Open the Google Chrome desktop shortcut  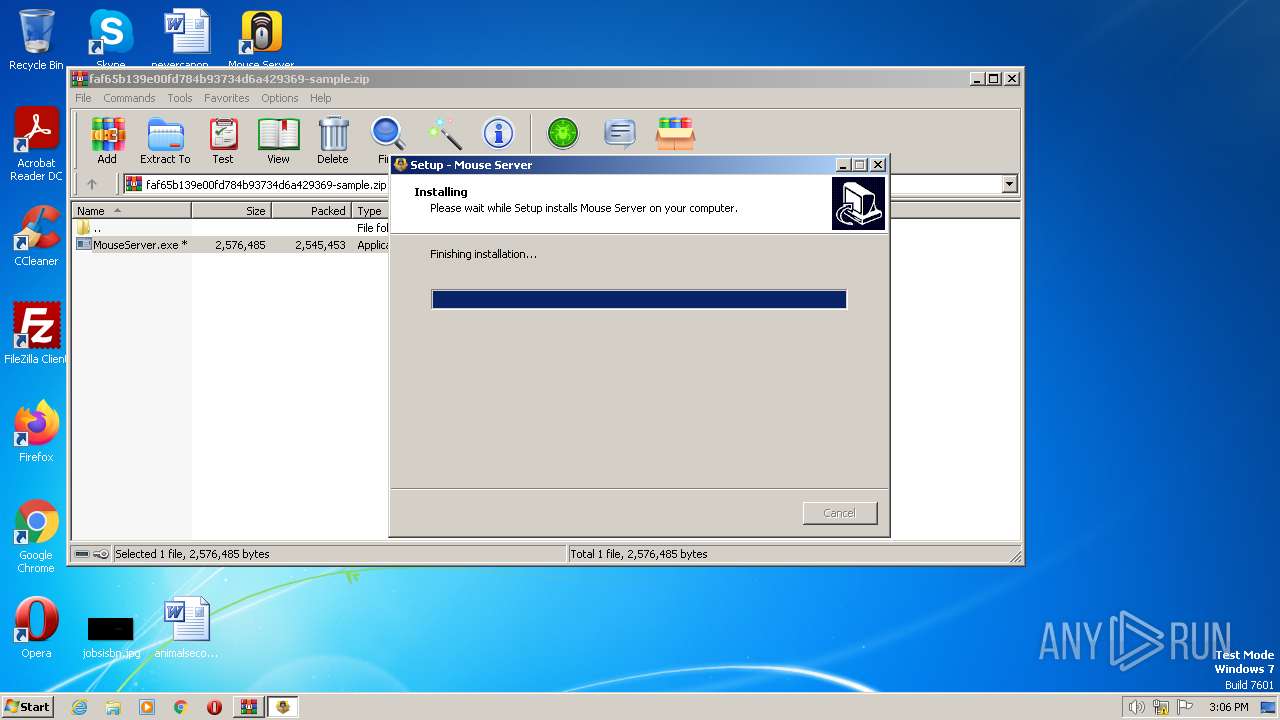tap(36, 537)
